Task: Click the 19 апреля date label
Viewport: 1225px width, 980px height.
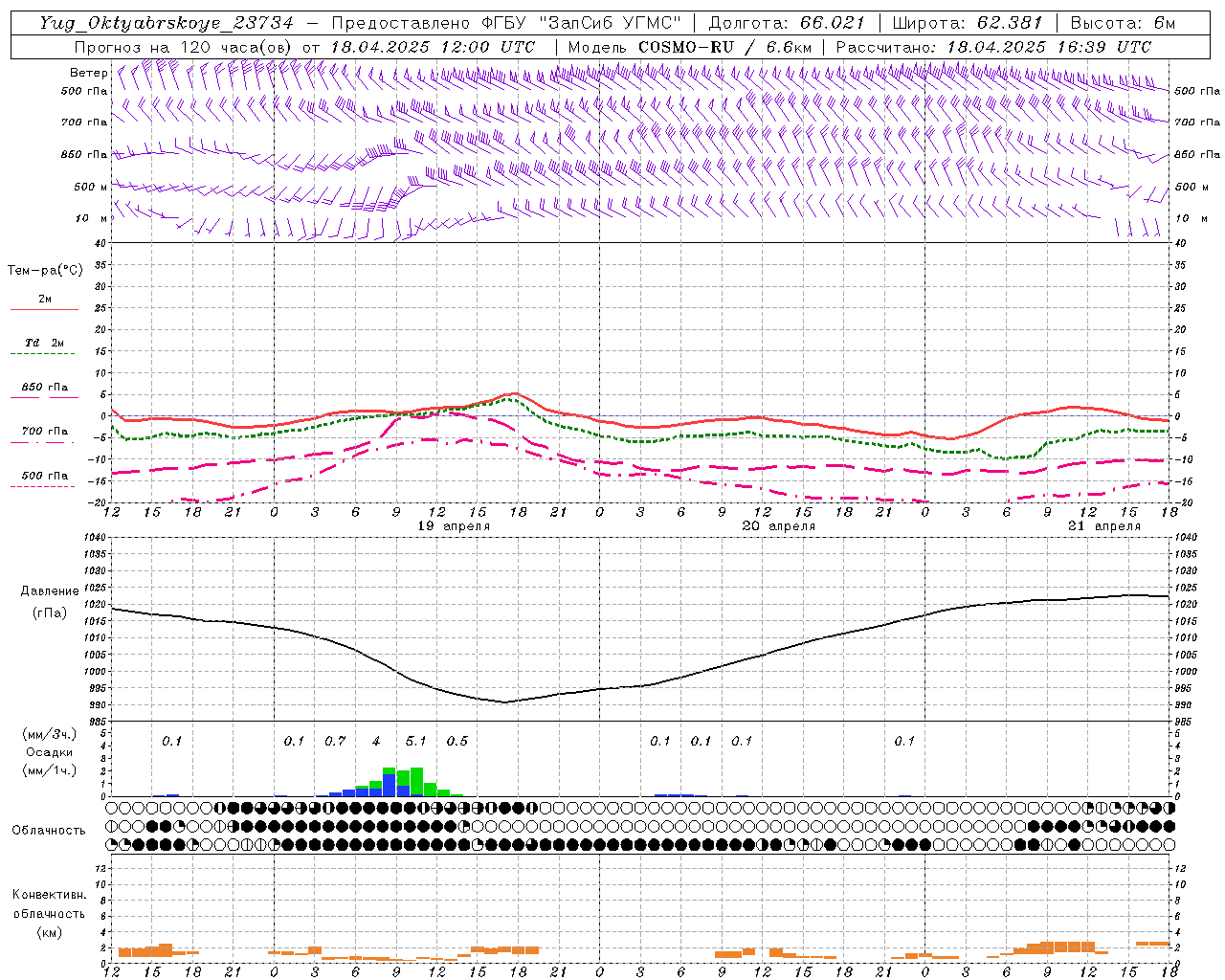Action: click(x=455, y=526)
